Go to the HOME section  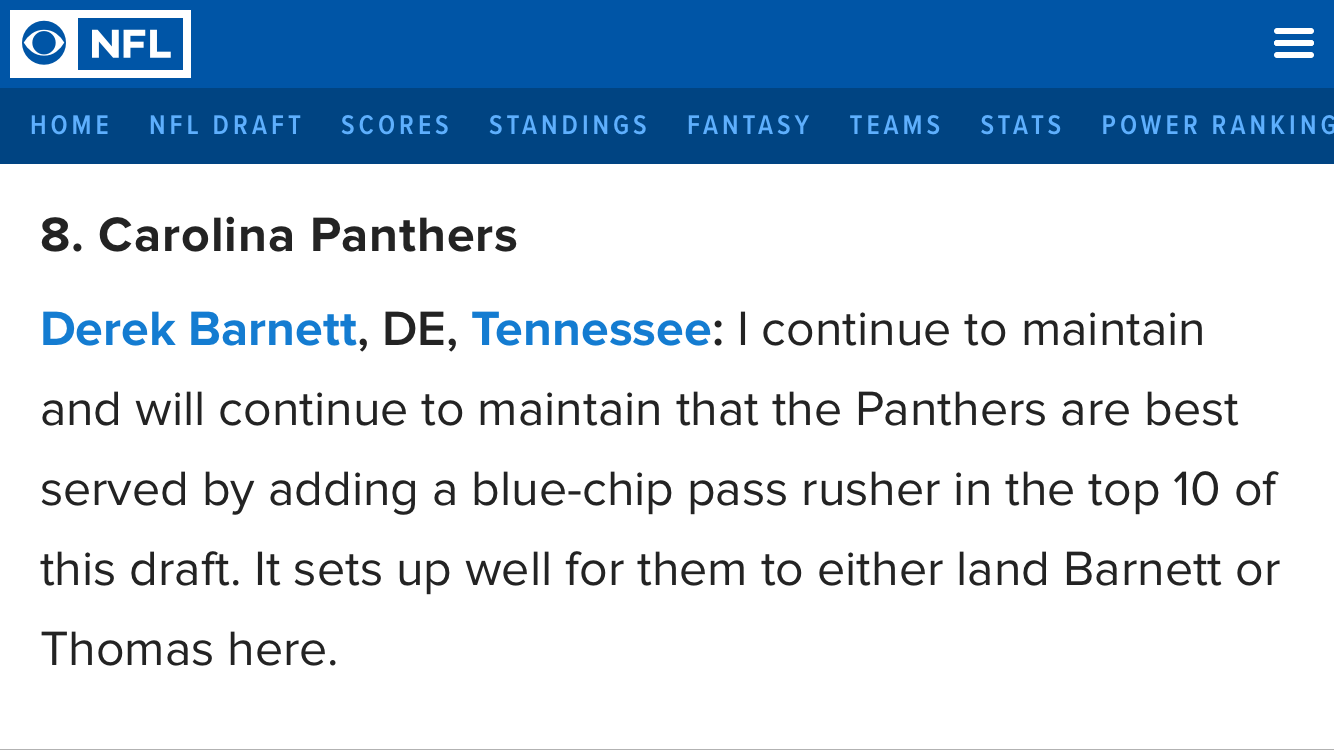[71, 125]
